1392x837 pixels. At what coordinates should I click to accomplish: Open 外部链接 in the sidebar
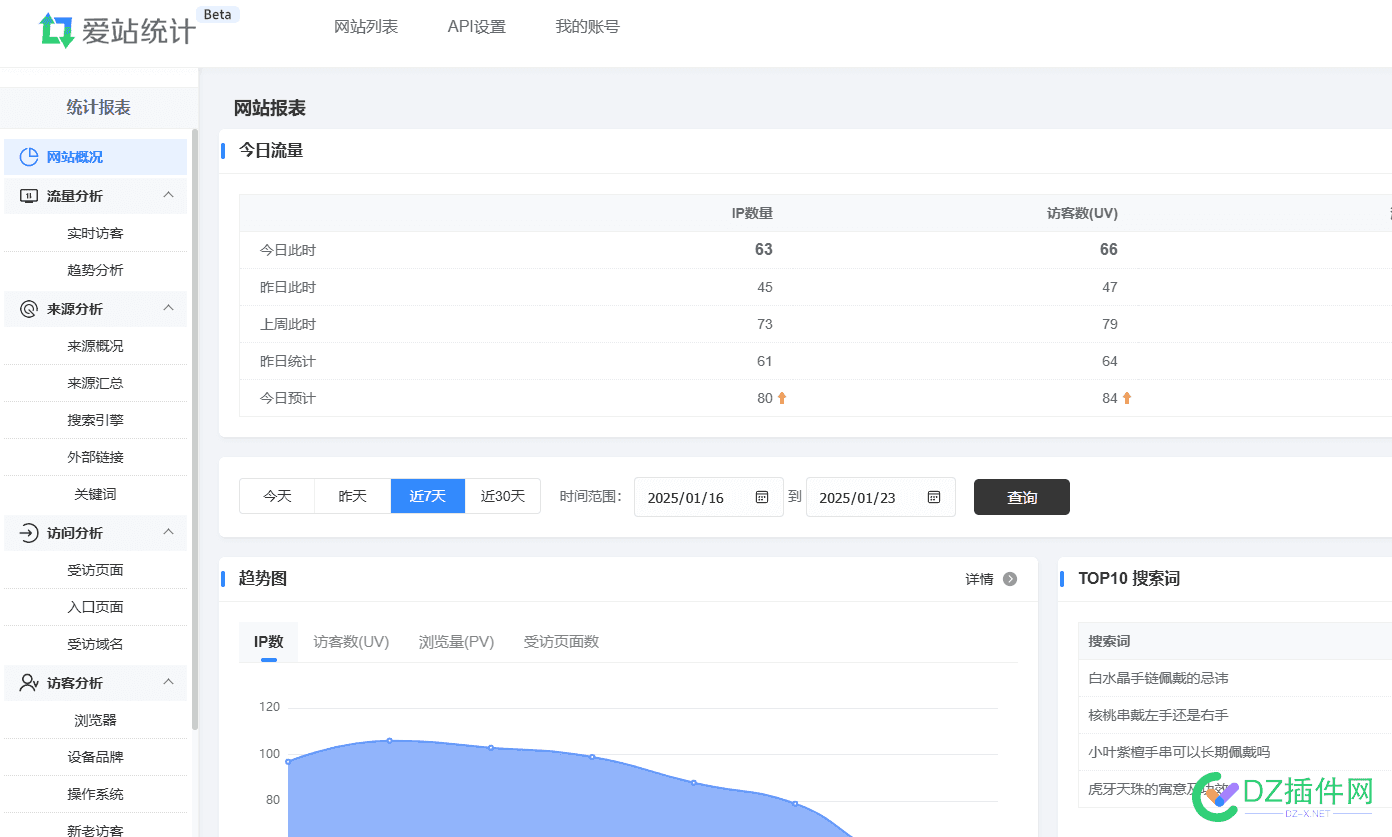pos(95,457)
